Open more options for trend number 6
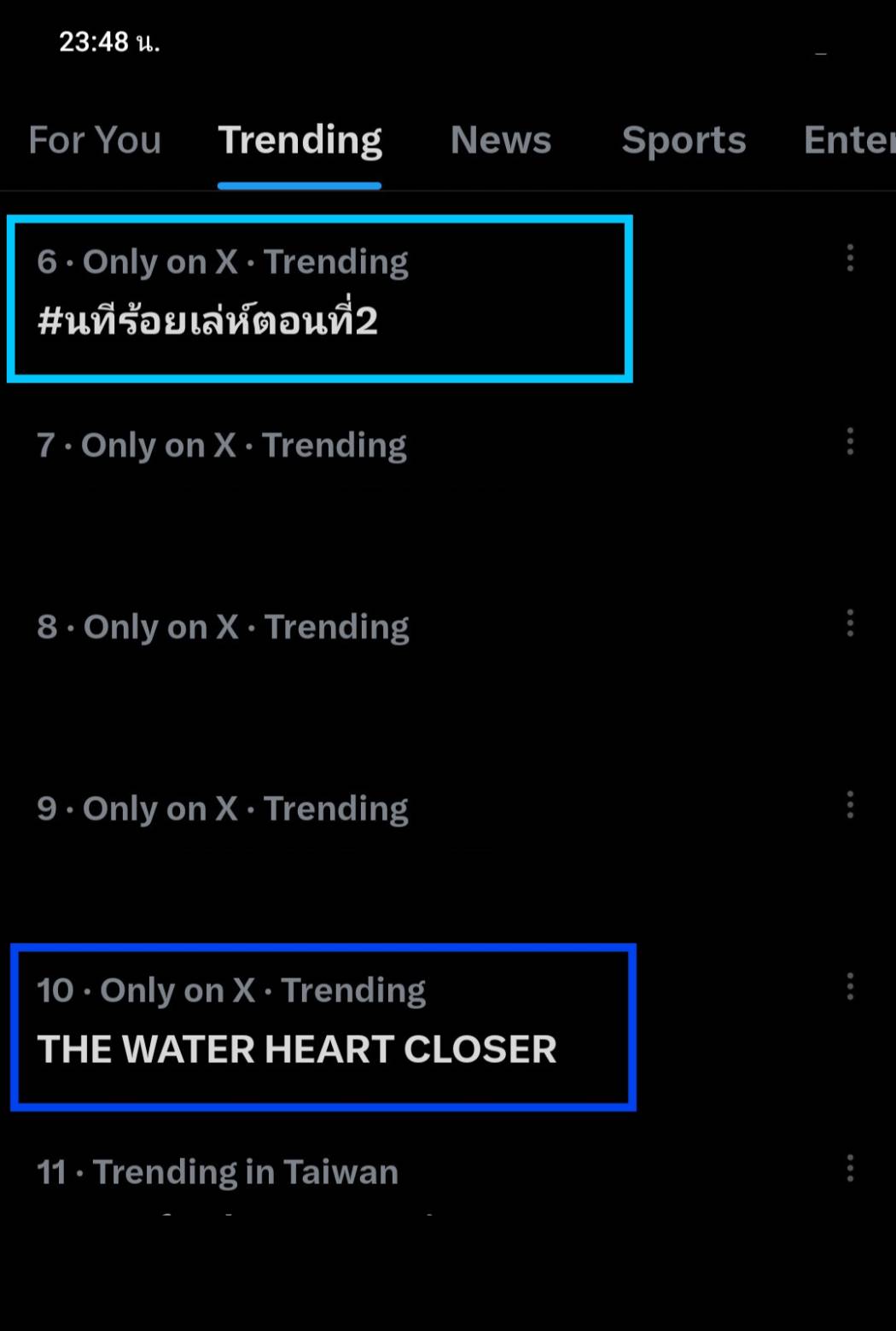 pos(850,258)
